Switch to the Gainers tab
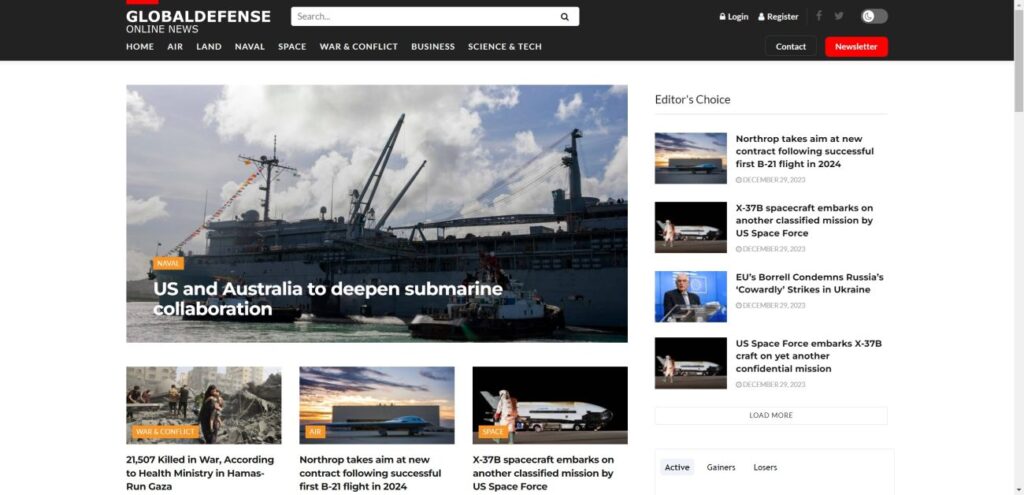This screenshot has height=495, width=1024. 721,467
